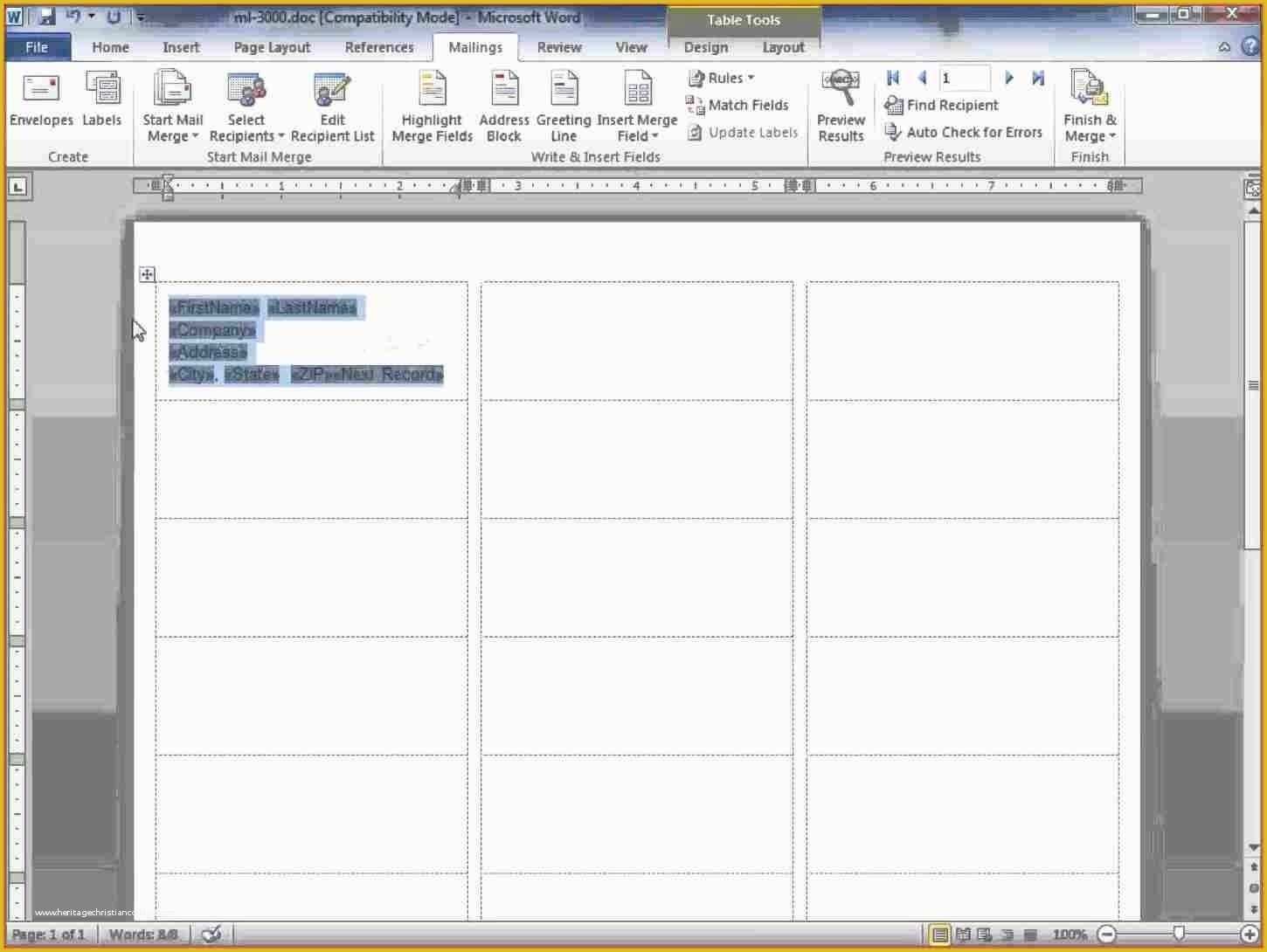This screenshot has height=952, width=1267.
Task: Click the FirstName merge field
Action: coord(214,307)
